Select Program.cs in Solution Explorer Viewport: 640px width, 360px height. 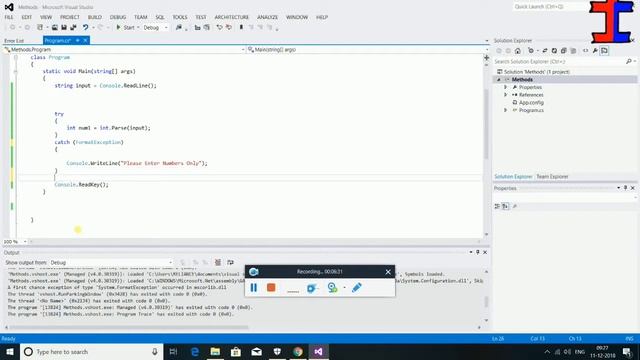531,110
